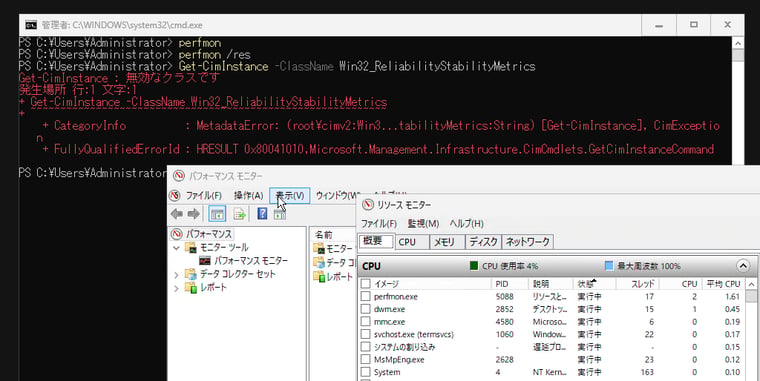
Task: Sort processes by 説明 column header
Action: click(x=550, y=284)
